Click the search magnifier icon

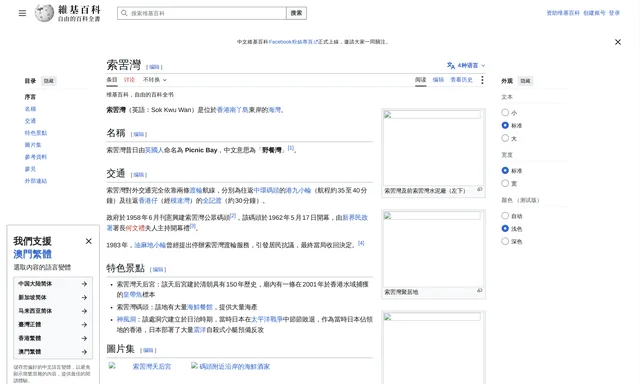click(x=124, y=13)
